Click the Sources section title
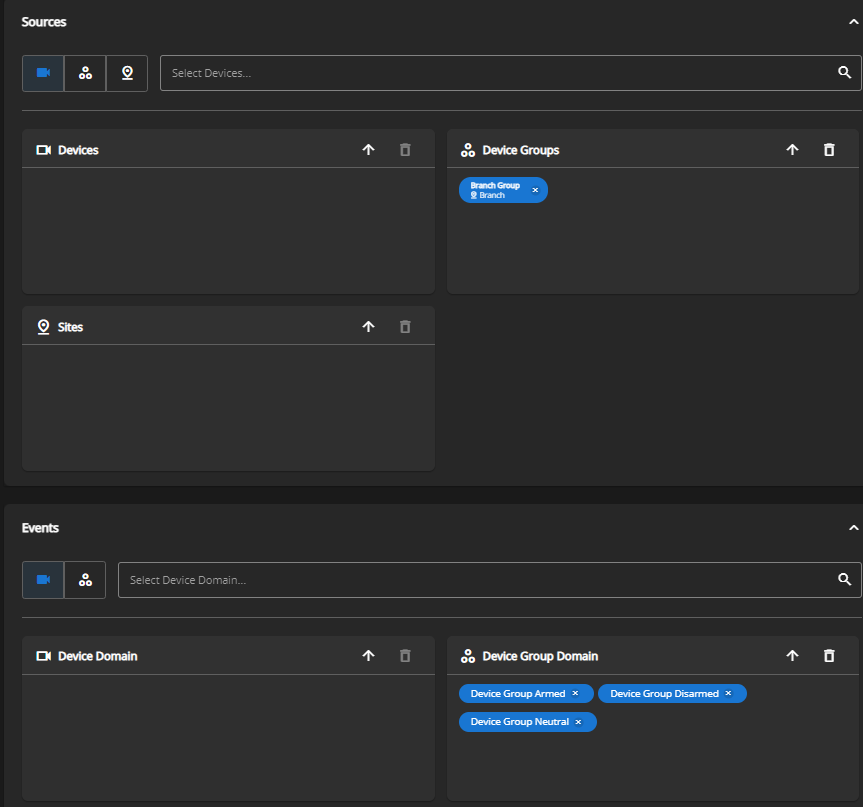 (x=44, y=22)
